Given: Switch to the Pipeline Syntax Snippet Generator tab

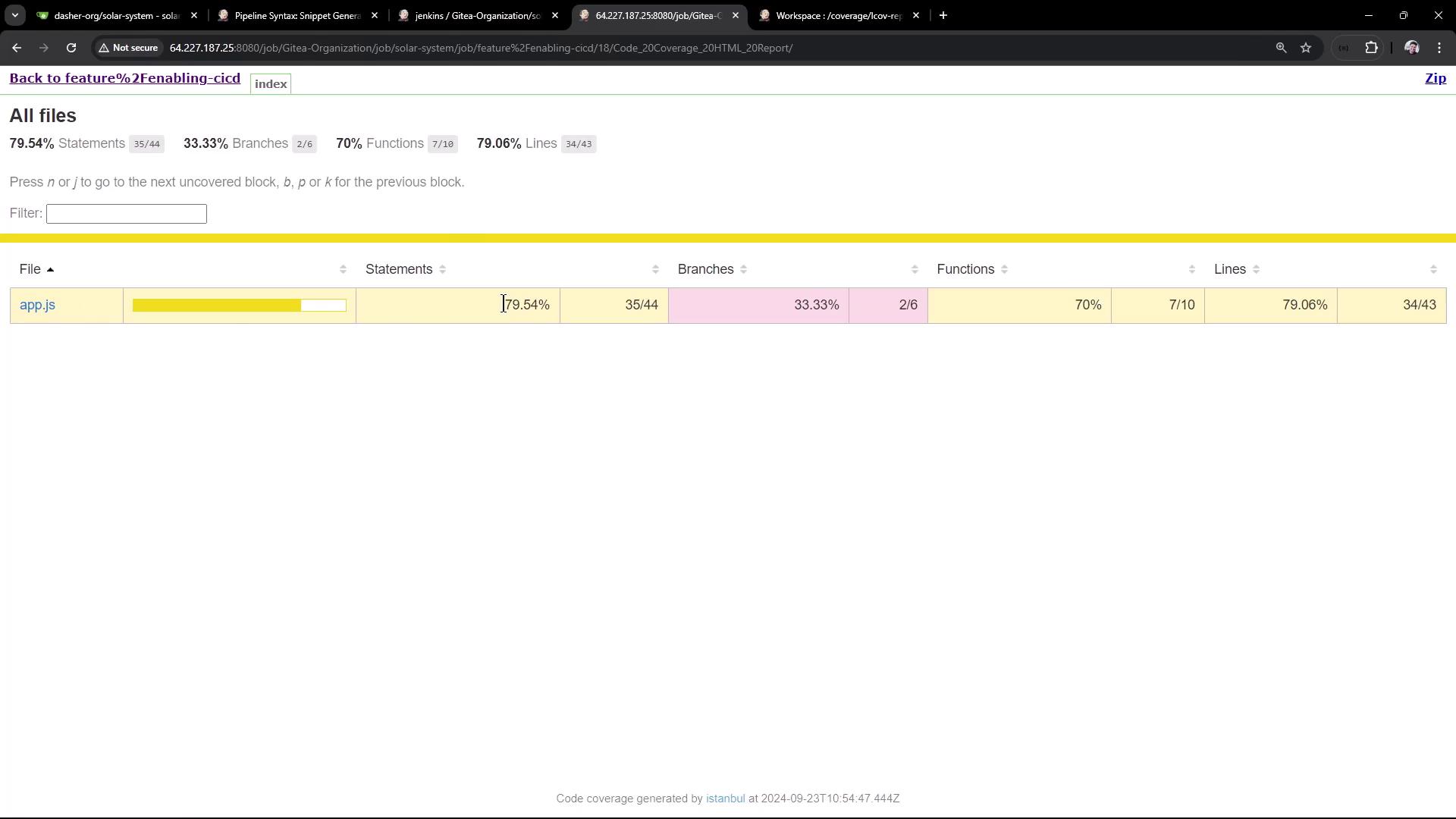Looking at the screenshot, I should click(297, 15).
